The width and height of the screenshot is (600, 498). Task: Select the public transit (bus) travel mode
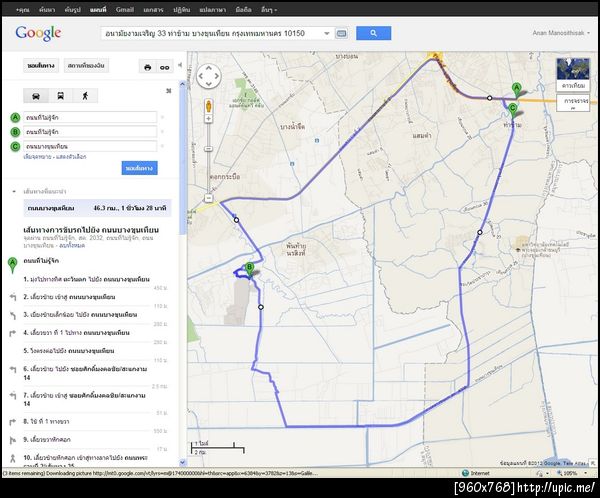click(x=60, y=96)
